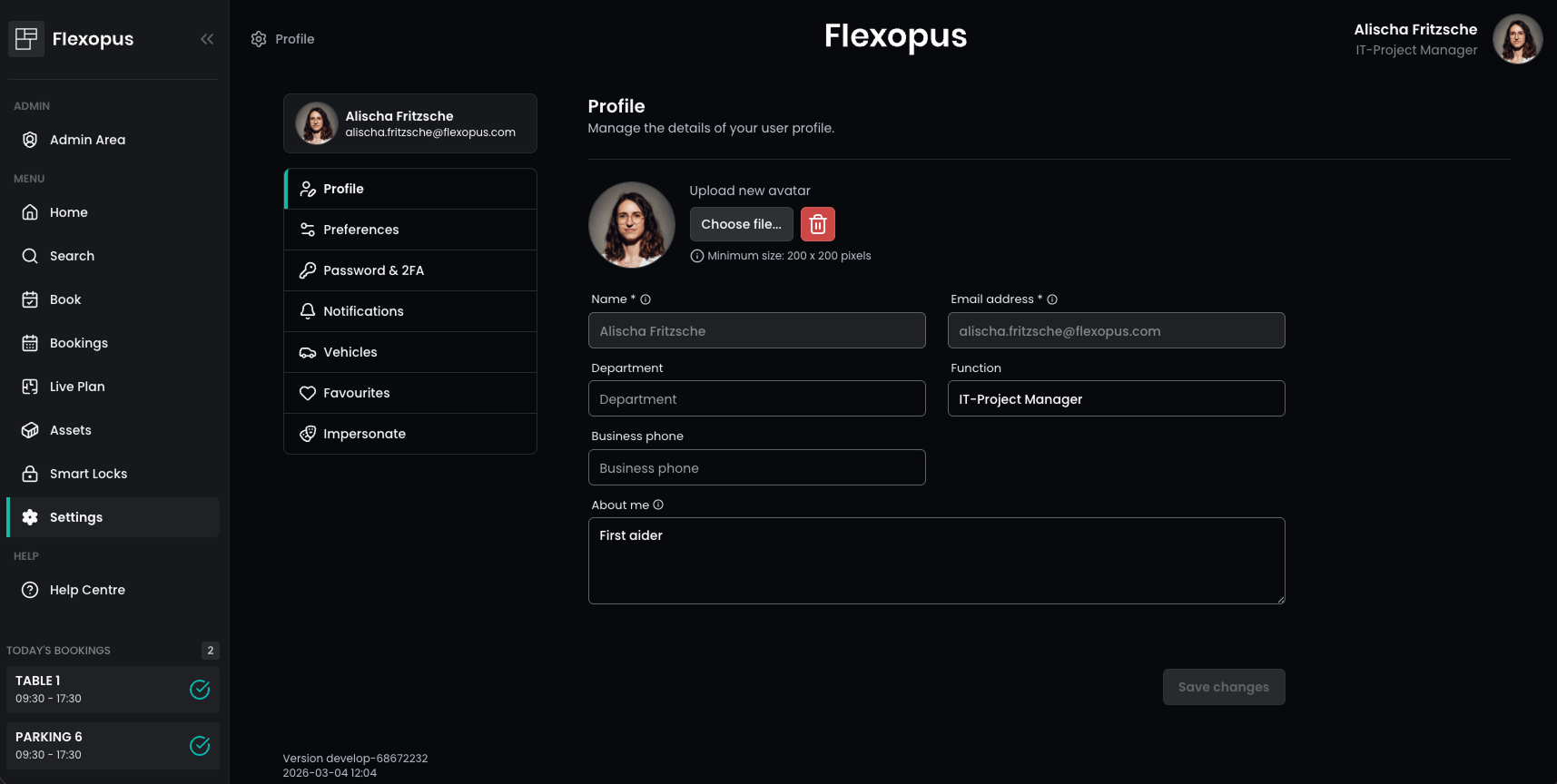Click the About me info icon
Screen dimensions: 1557x784
(658, 505)
